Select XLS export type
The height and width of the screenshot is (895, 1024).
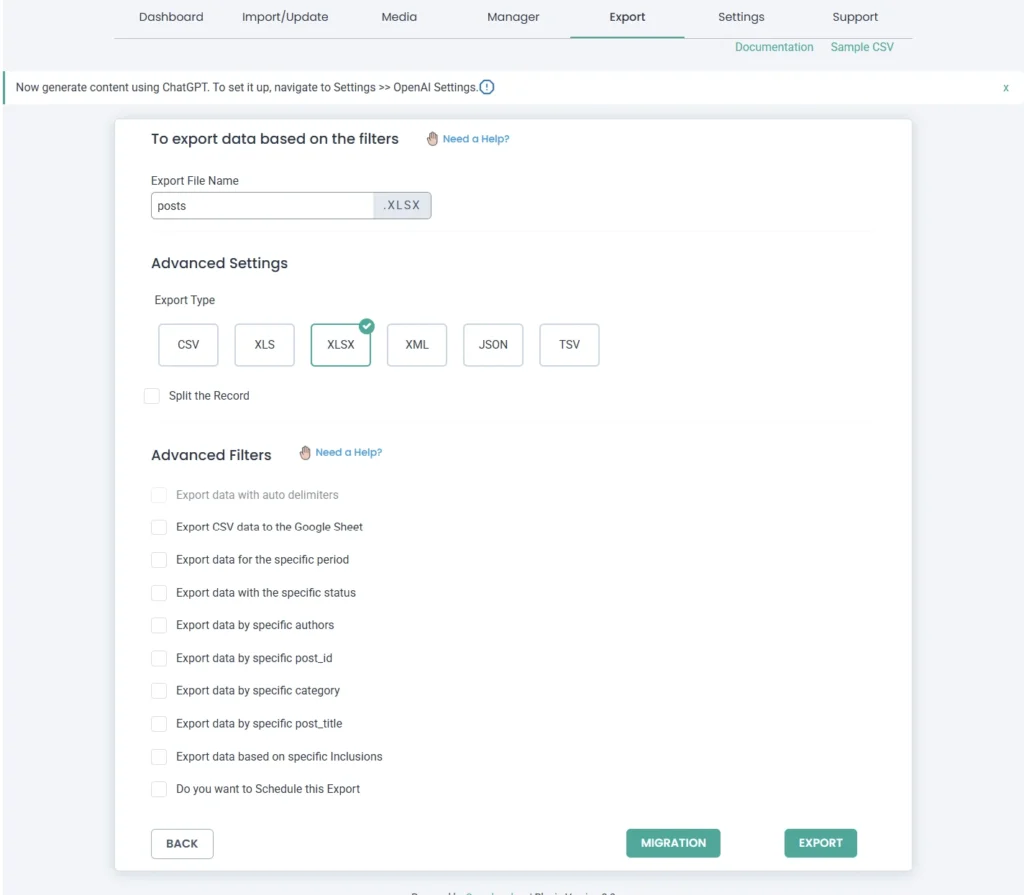click(264, 345)
